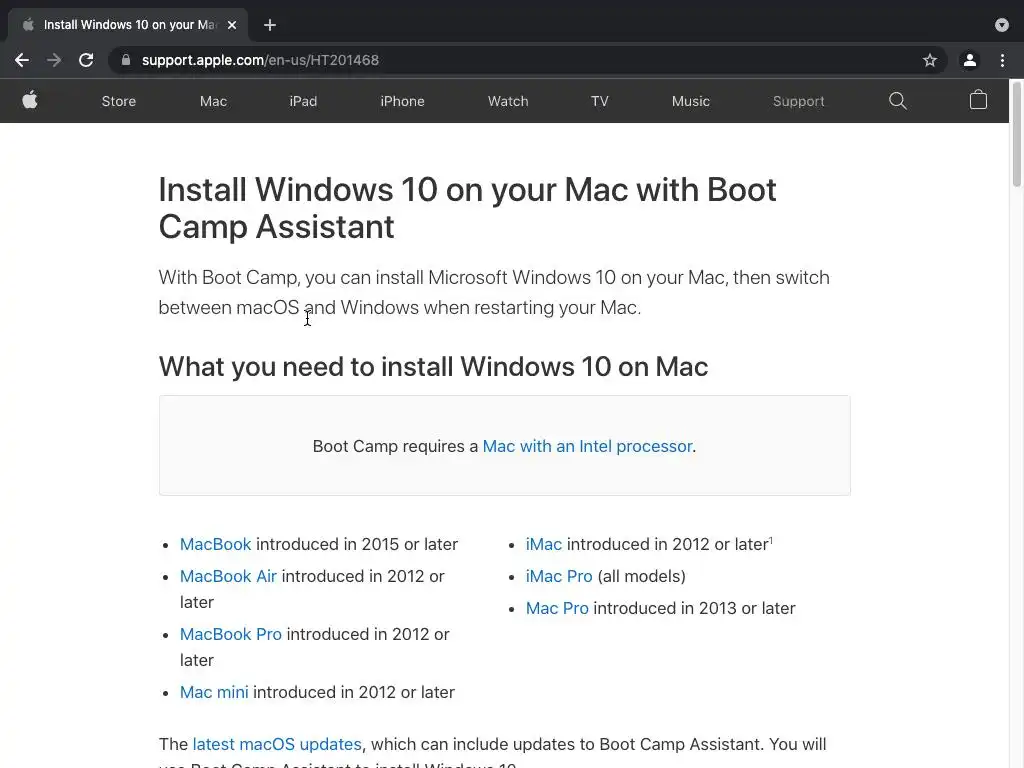The width and height of the screenshot is (1024, 768).
Task: Click the page's vertical scrollbar thumb
Action: (1016, 134)
